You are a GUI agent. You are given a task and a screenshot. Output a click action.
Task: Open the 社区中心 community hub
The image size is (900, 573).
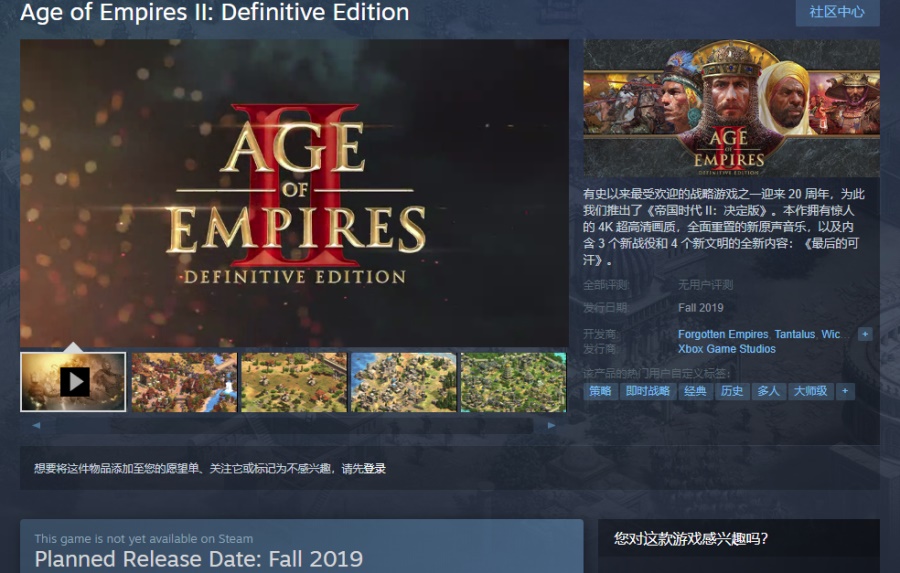(837, 12)
